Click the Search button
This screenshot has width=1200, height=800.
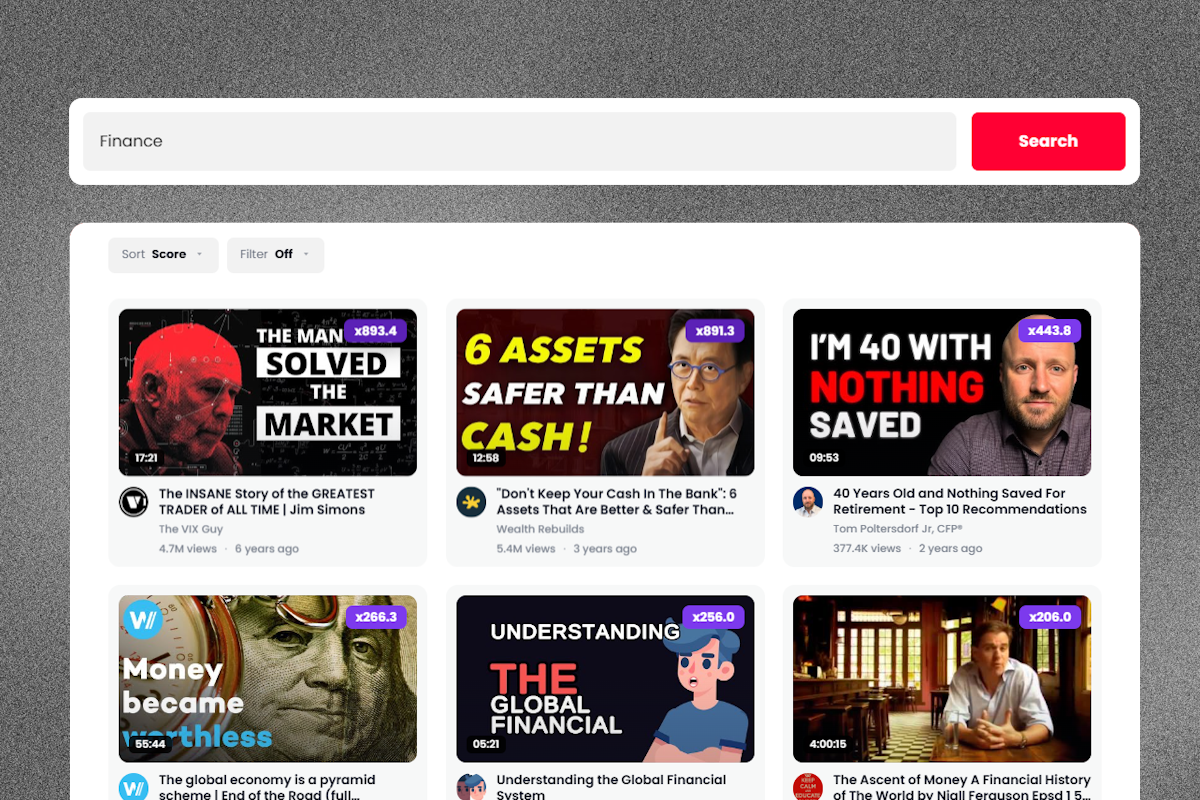pyautogui.click(x=1048, y=141)
